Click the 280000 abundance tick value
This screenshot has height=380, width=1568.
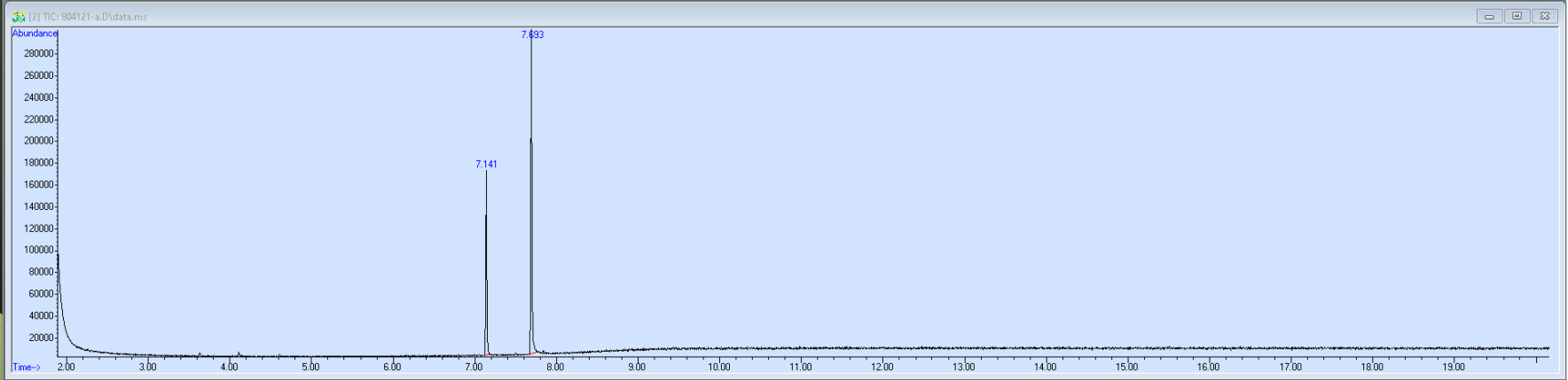[x=39, y=53]
